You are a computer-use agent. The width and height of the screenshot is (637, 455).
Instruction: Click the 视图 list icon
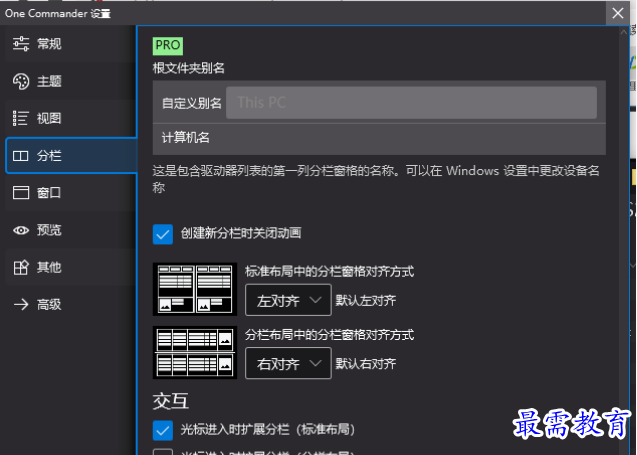[x=21, y=118]
